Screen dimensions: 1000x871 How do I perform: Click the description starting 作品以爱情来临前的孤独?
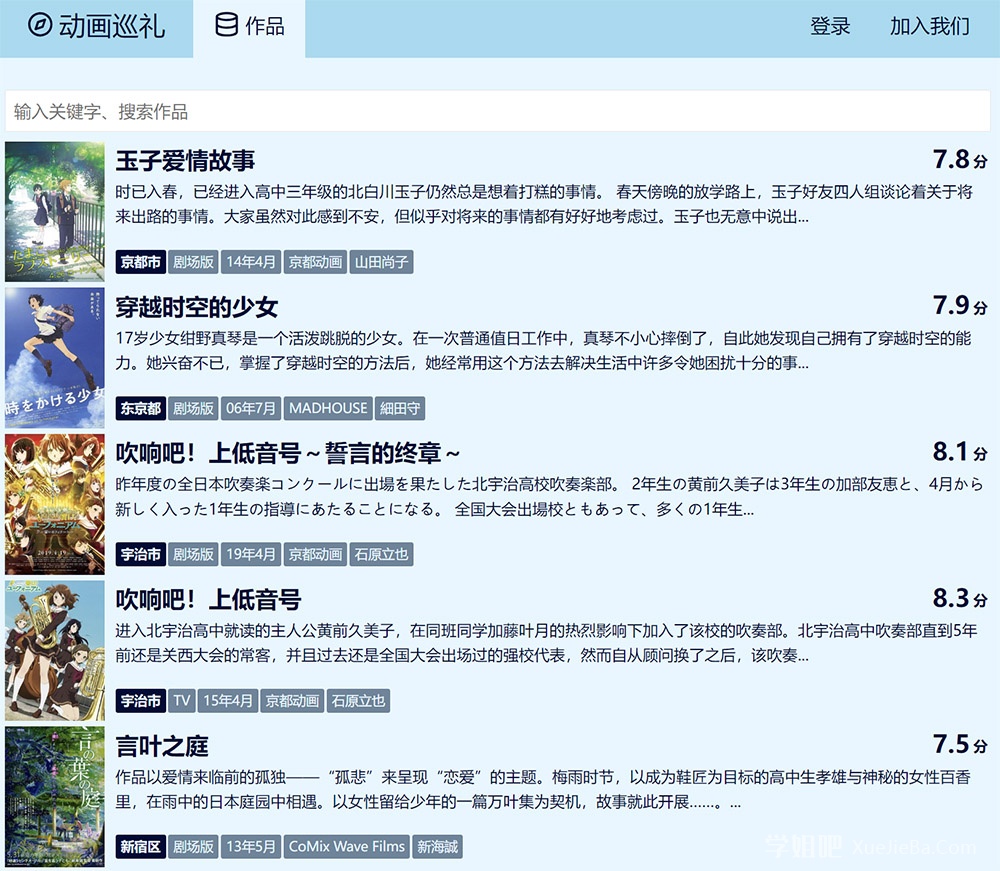544,789
